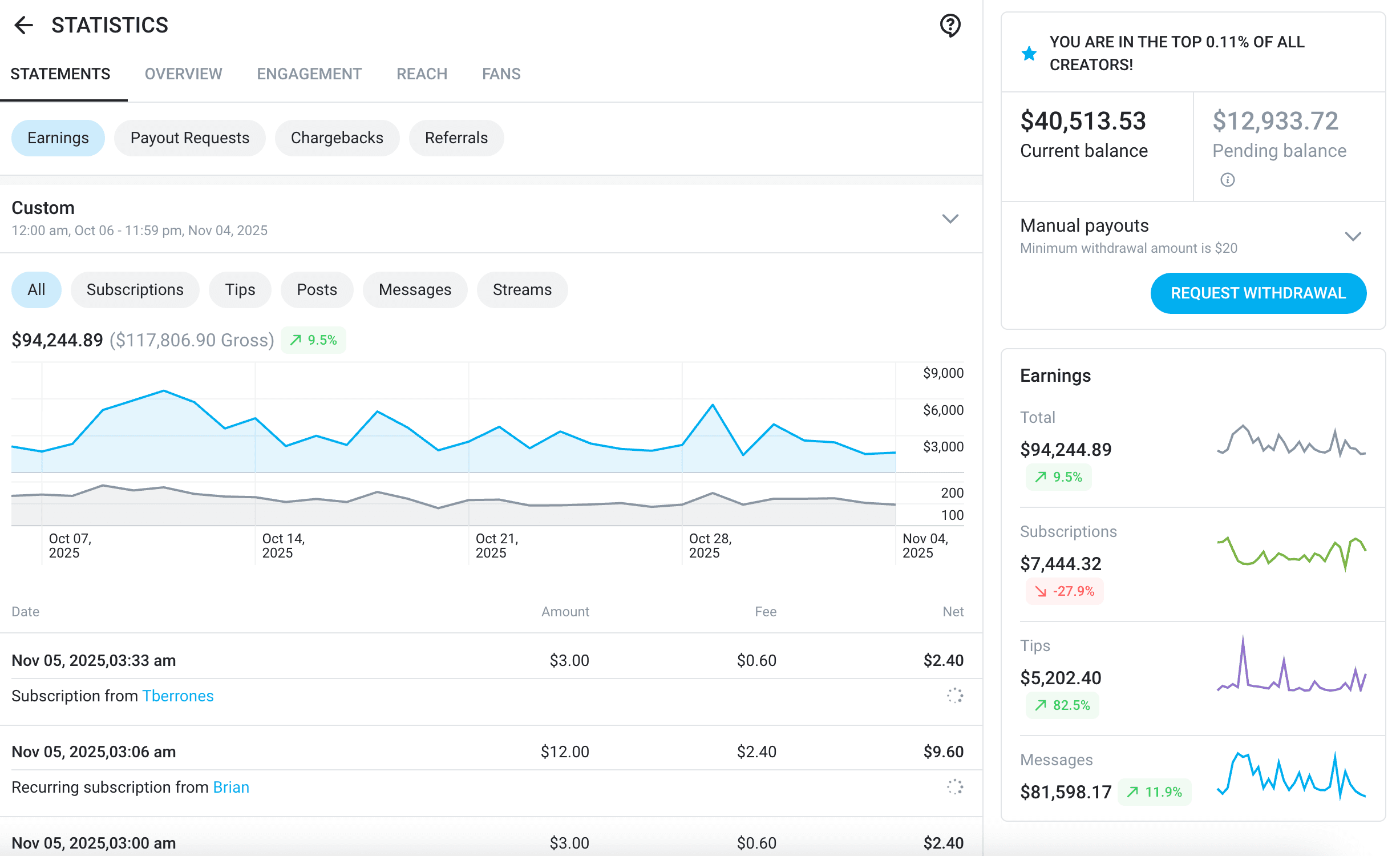The image size is (1400, 856).
Task: Click the pending balance info icon
Action: 1227,180
